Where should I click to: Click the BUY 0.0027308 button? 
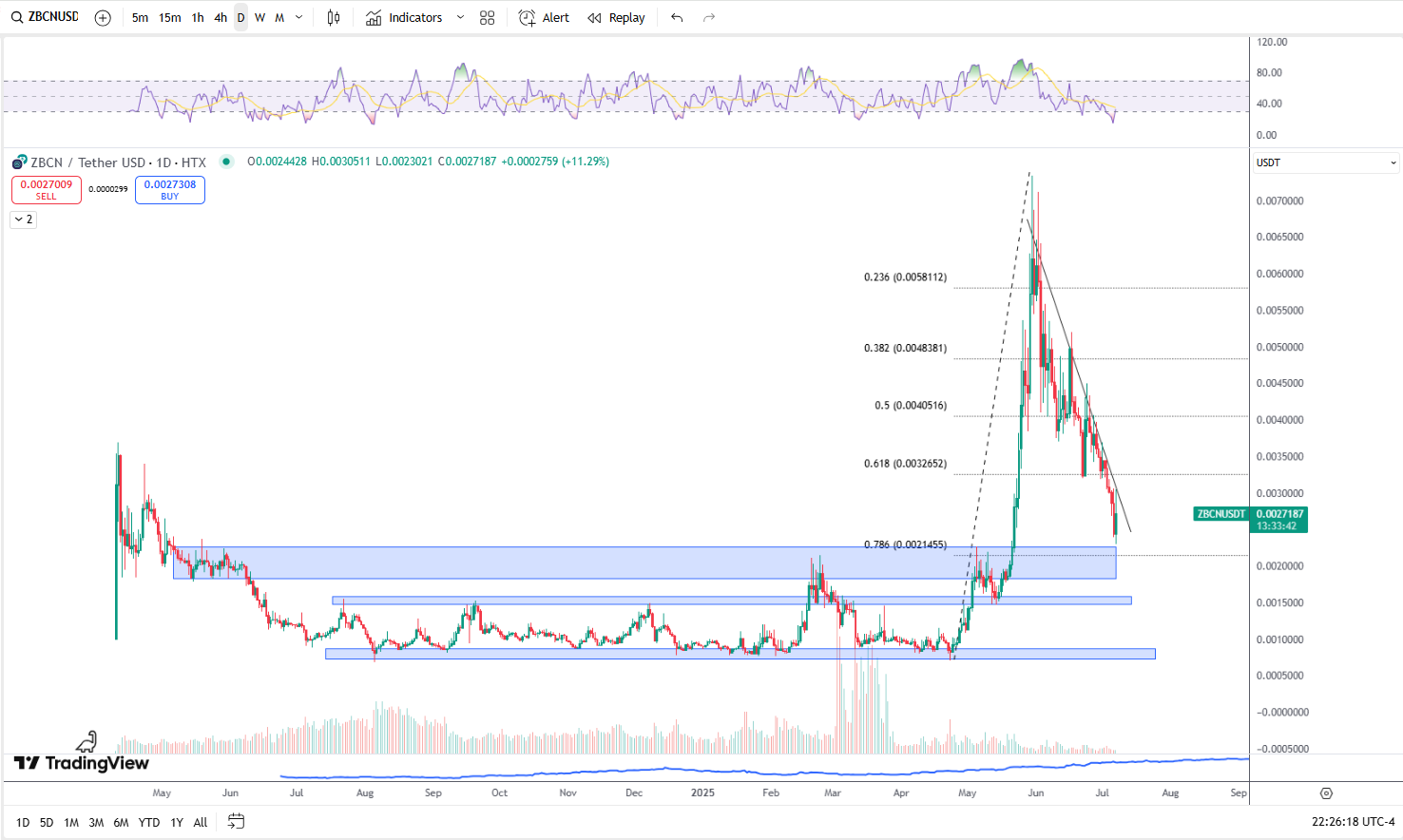170,190
